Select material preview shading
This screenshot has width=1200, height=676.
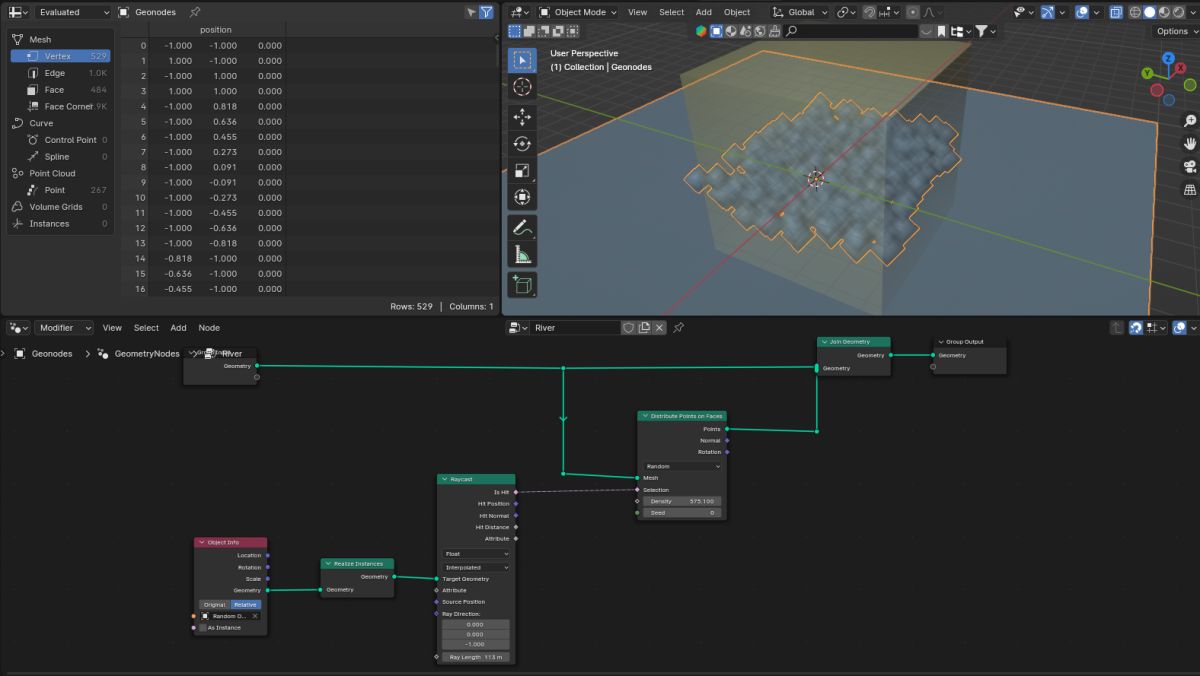(x=1163, y=12)
